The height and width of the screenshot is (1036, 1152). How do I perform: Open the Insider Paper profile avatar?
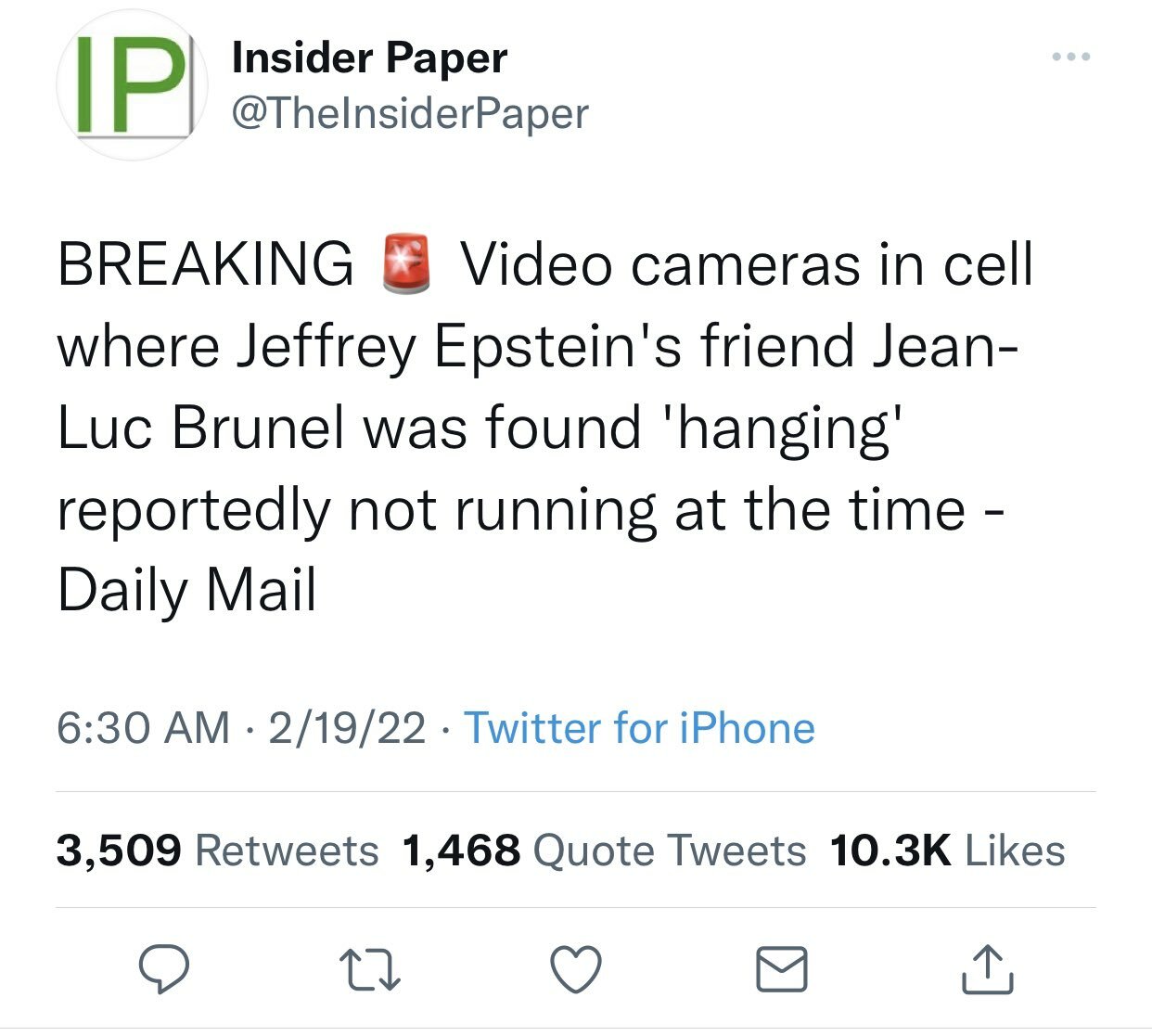coord(130,84)
